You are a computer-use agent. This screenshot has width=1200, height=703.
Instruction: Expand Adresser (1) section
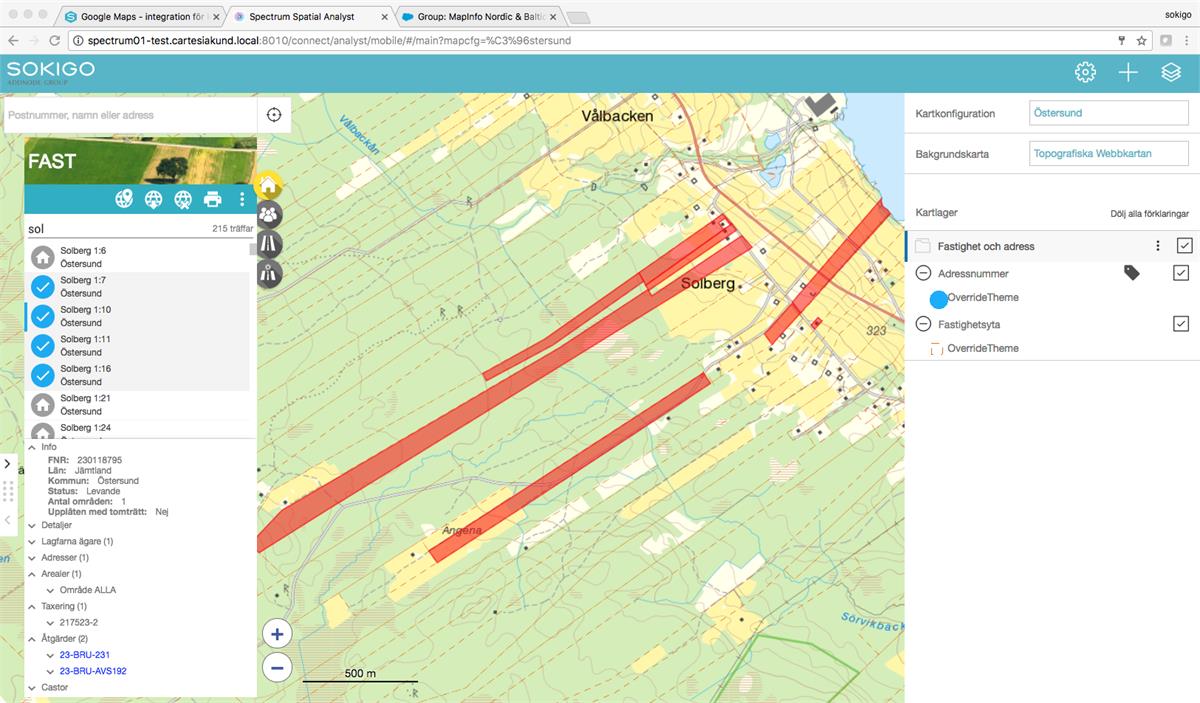[x=32, y=557]
